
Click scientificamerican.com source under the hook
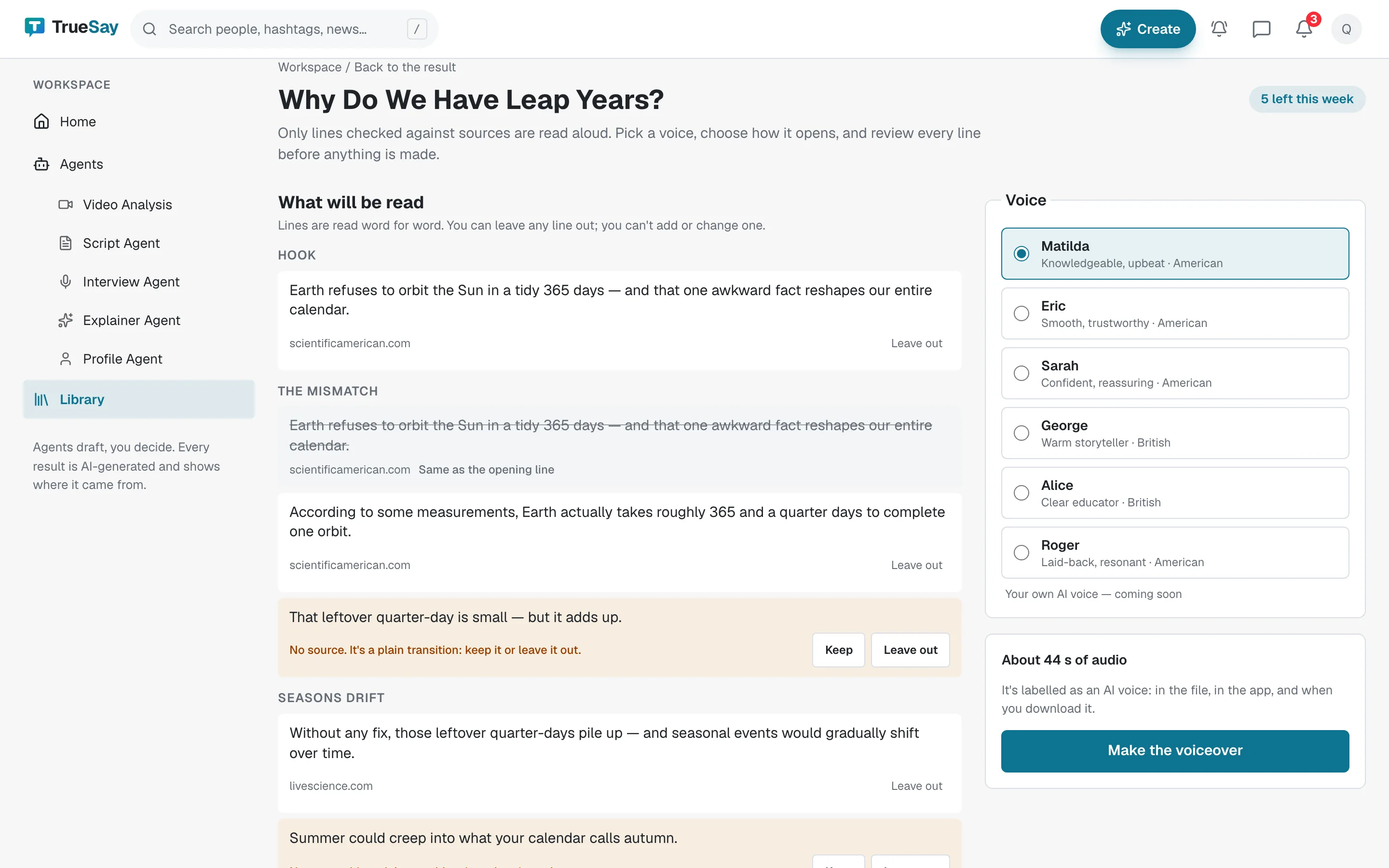tap(350, 343)
